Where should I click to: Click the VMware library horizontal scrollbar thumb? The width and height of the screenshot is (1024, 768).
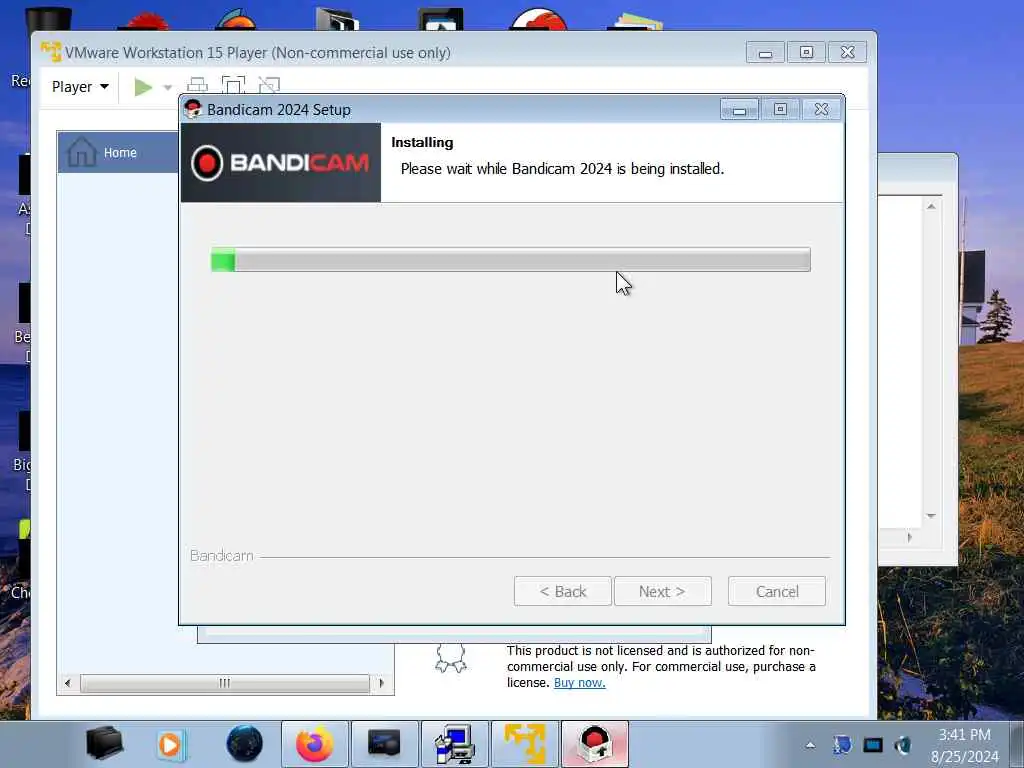click(225, 683)
